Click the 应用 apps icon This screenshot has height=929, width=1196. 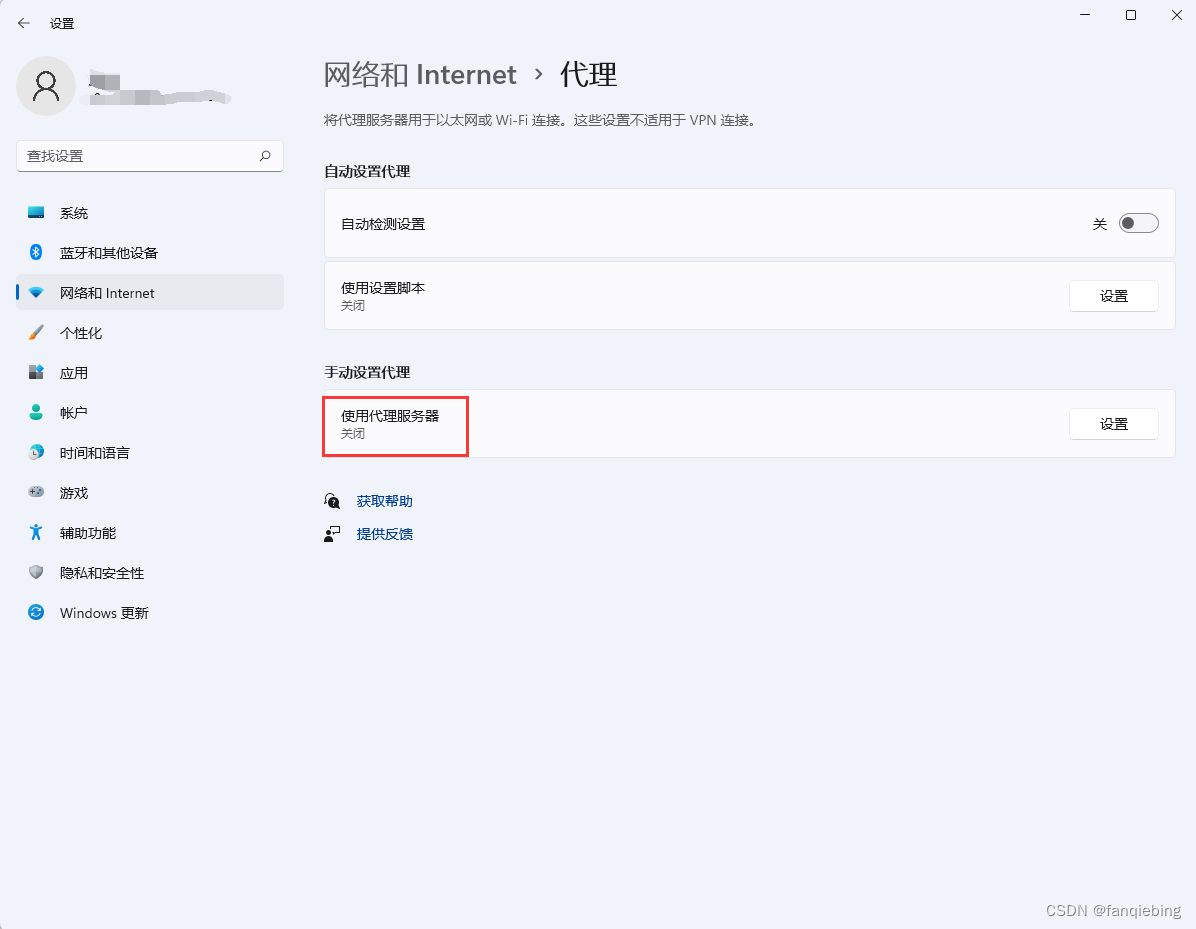(x=36, y=372)
